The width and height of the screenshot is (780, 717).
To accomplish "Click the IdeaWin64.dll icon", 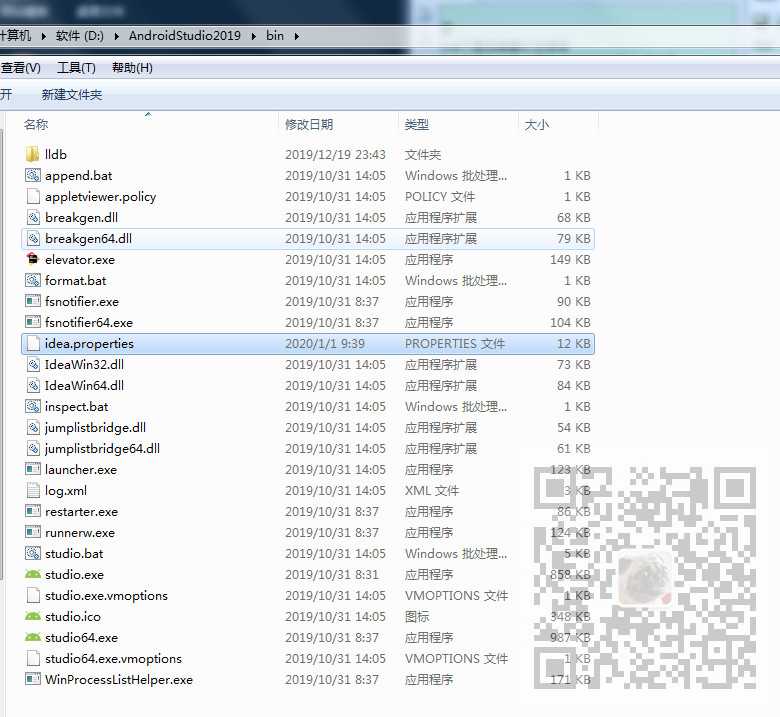I will [x=33, y=385].
